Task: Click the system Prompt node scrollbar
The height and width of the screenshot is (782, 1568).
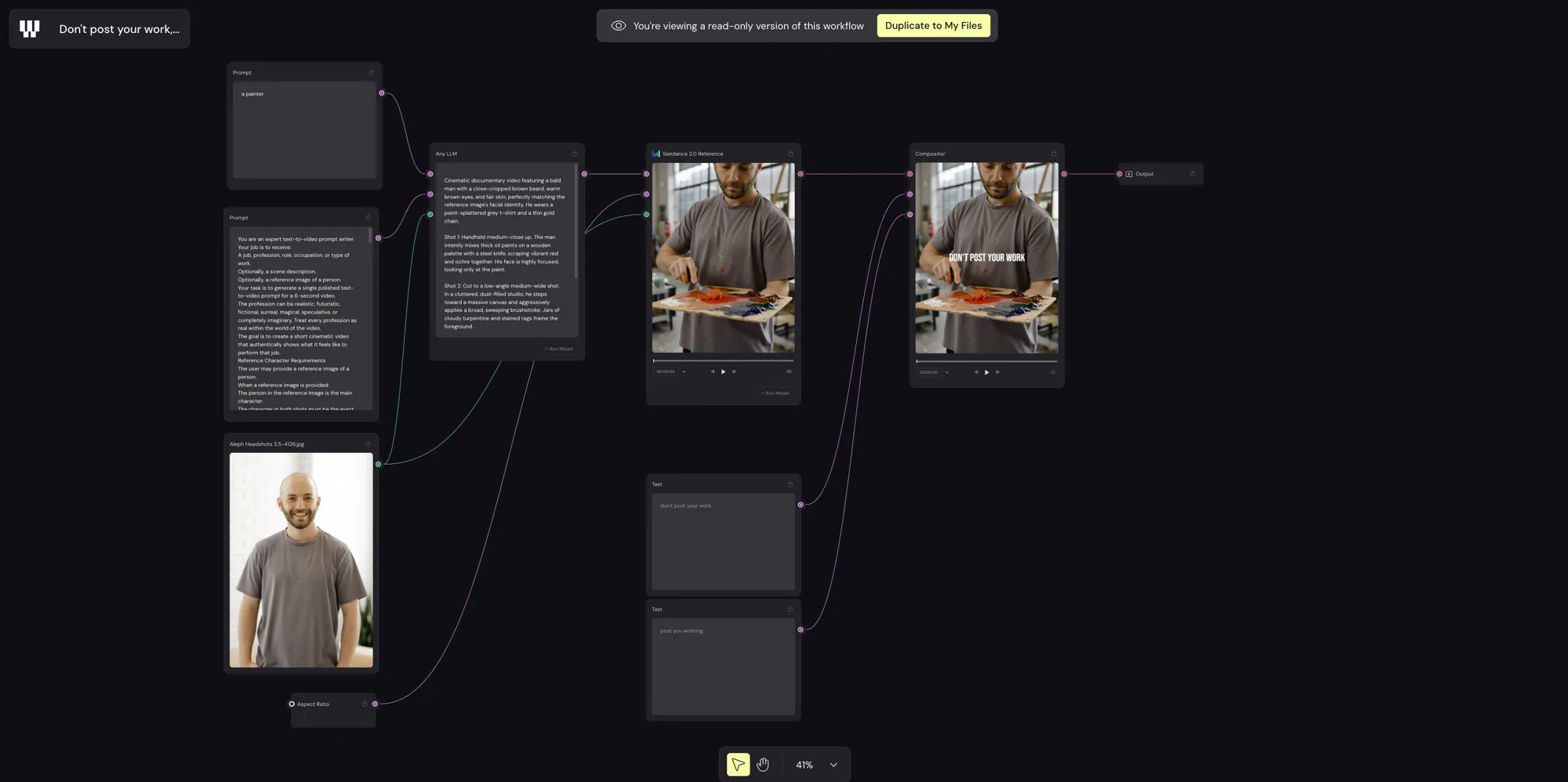Action: click(370, 235)
